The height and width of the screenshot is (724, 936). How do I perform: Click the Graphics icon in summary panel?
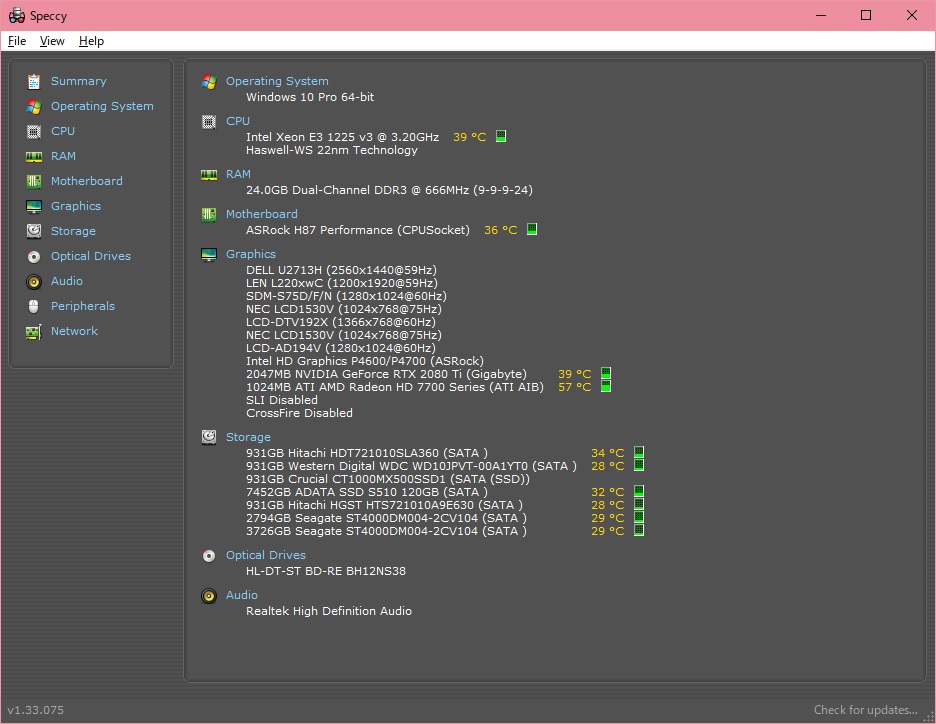click(x=209, y=255)
